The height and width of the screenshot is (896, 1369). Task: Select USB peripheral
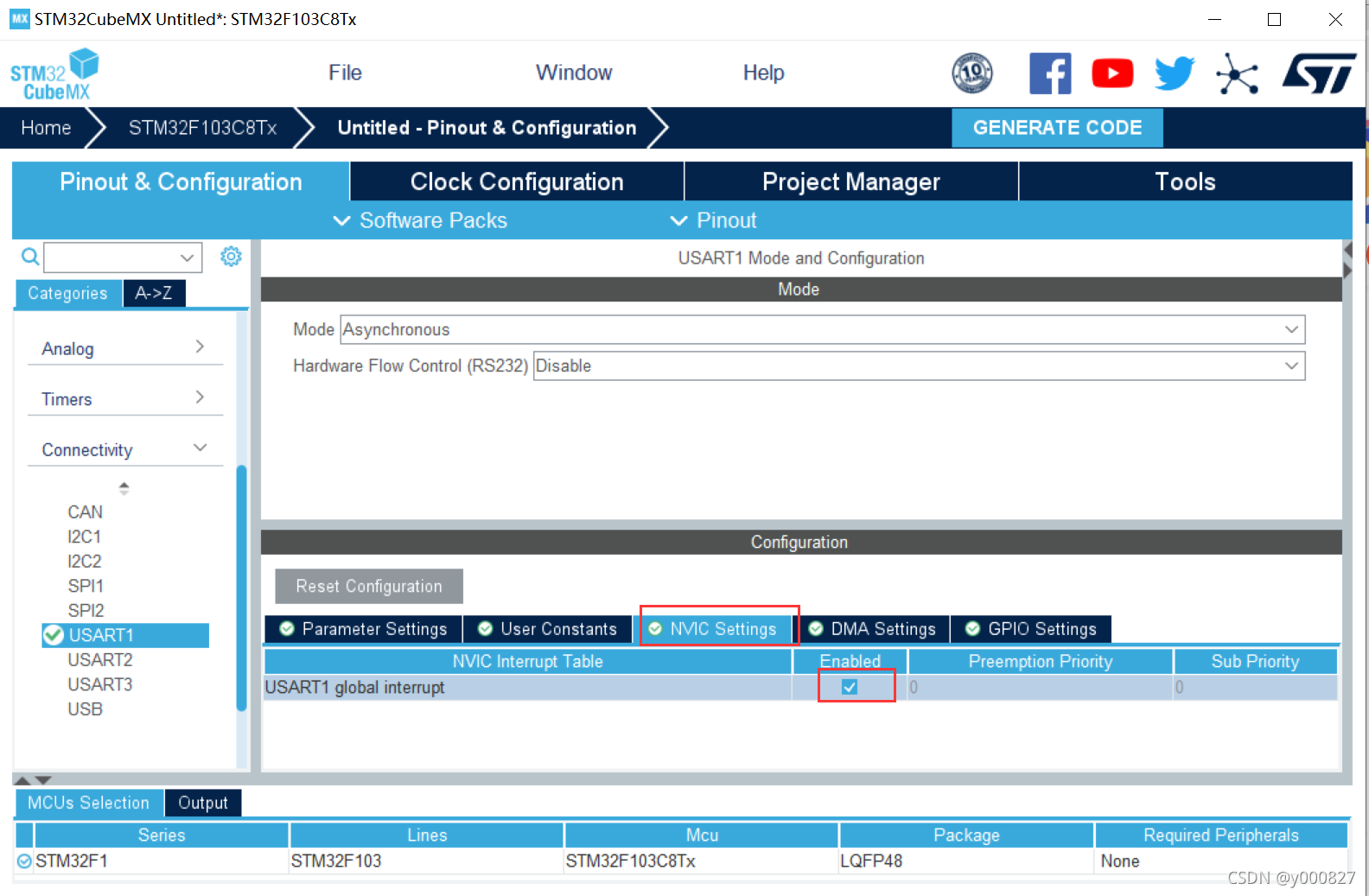[x=85, y=709]
